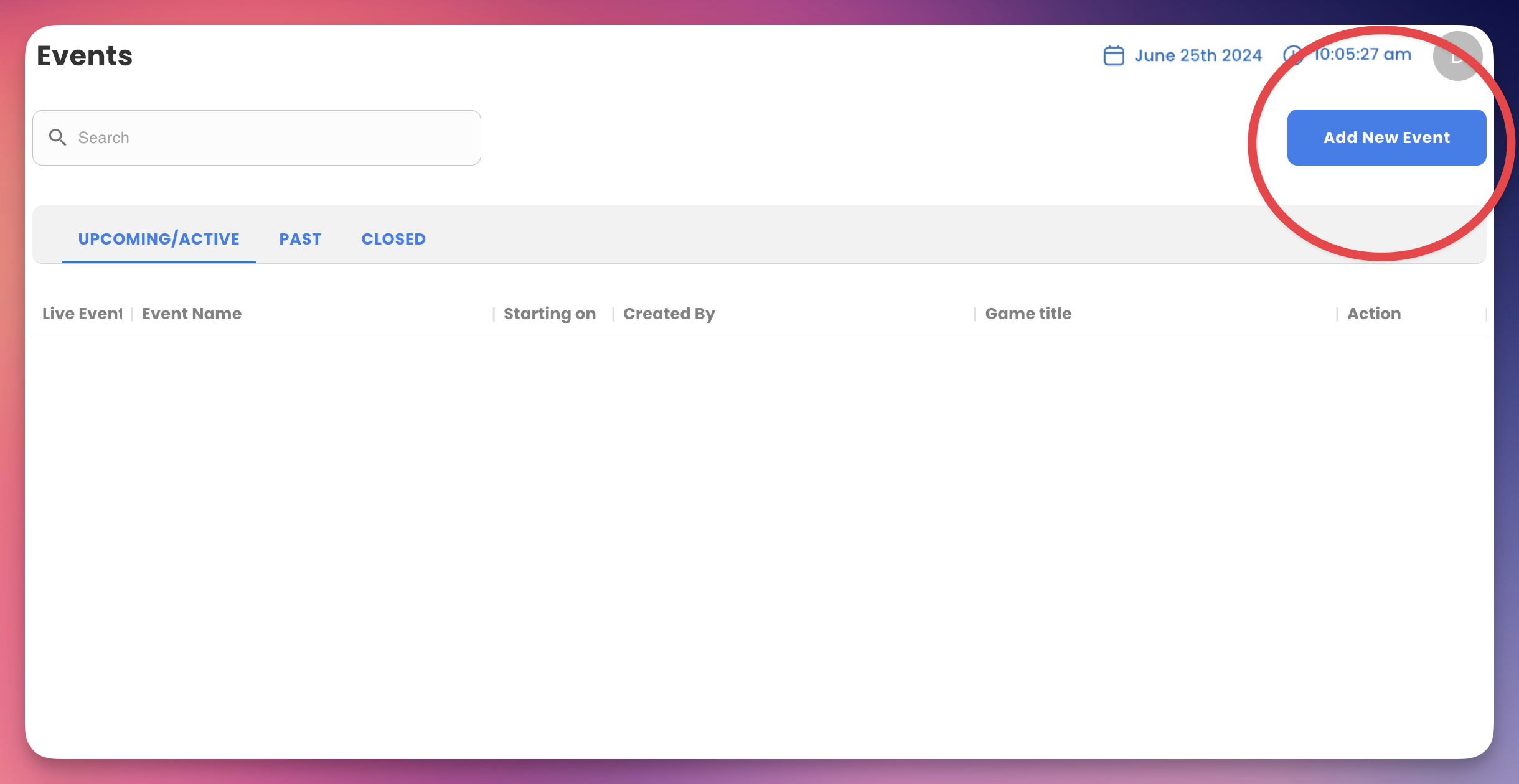Click the Events page heading
Viewport: 1519px width, 784px height.
point(85,56)
